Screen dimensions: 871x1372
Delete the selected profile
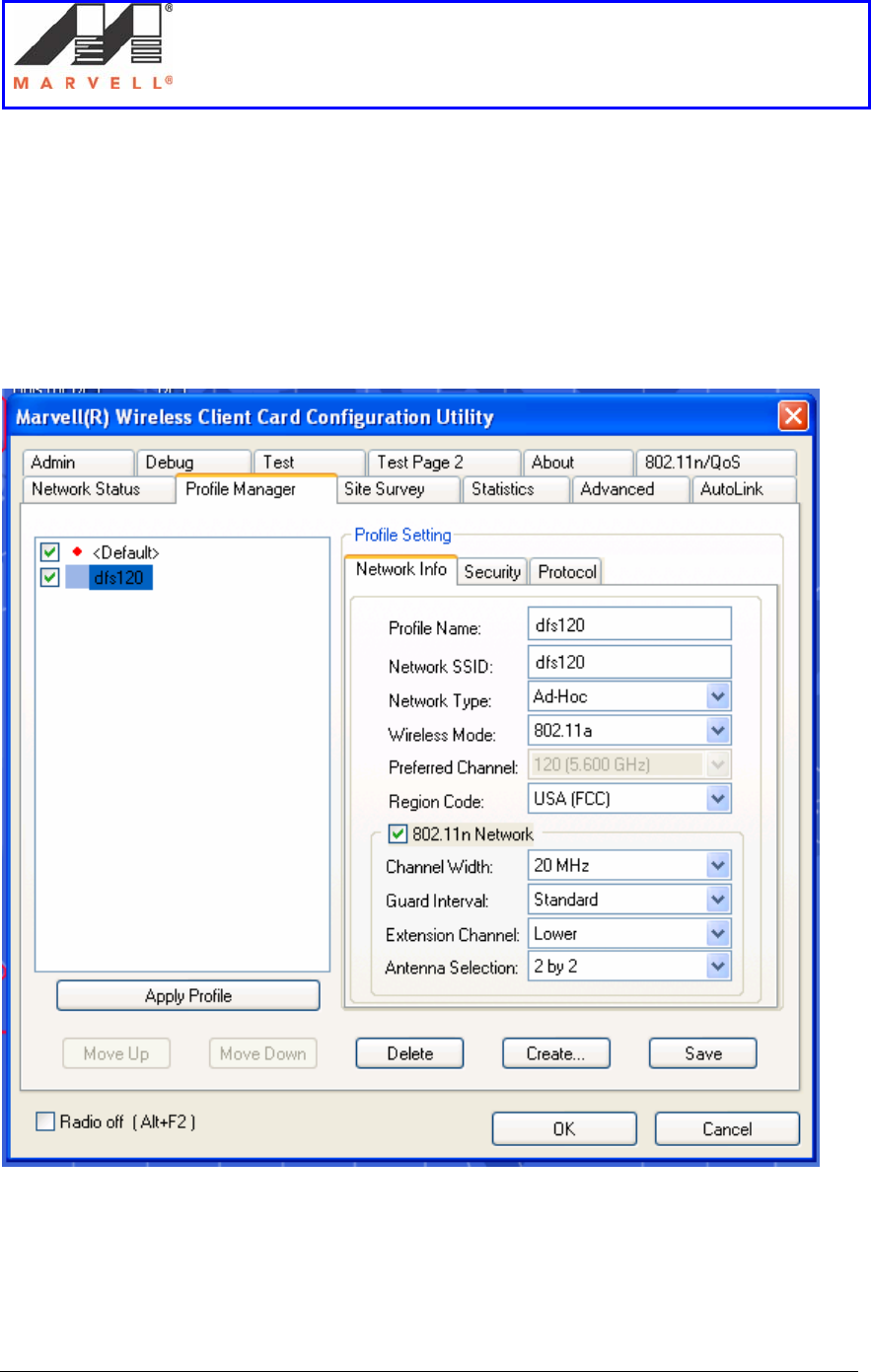pyautogui.click(x=409, y=1053)
